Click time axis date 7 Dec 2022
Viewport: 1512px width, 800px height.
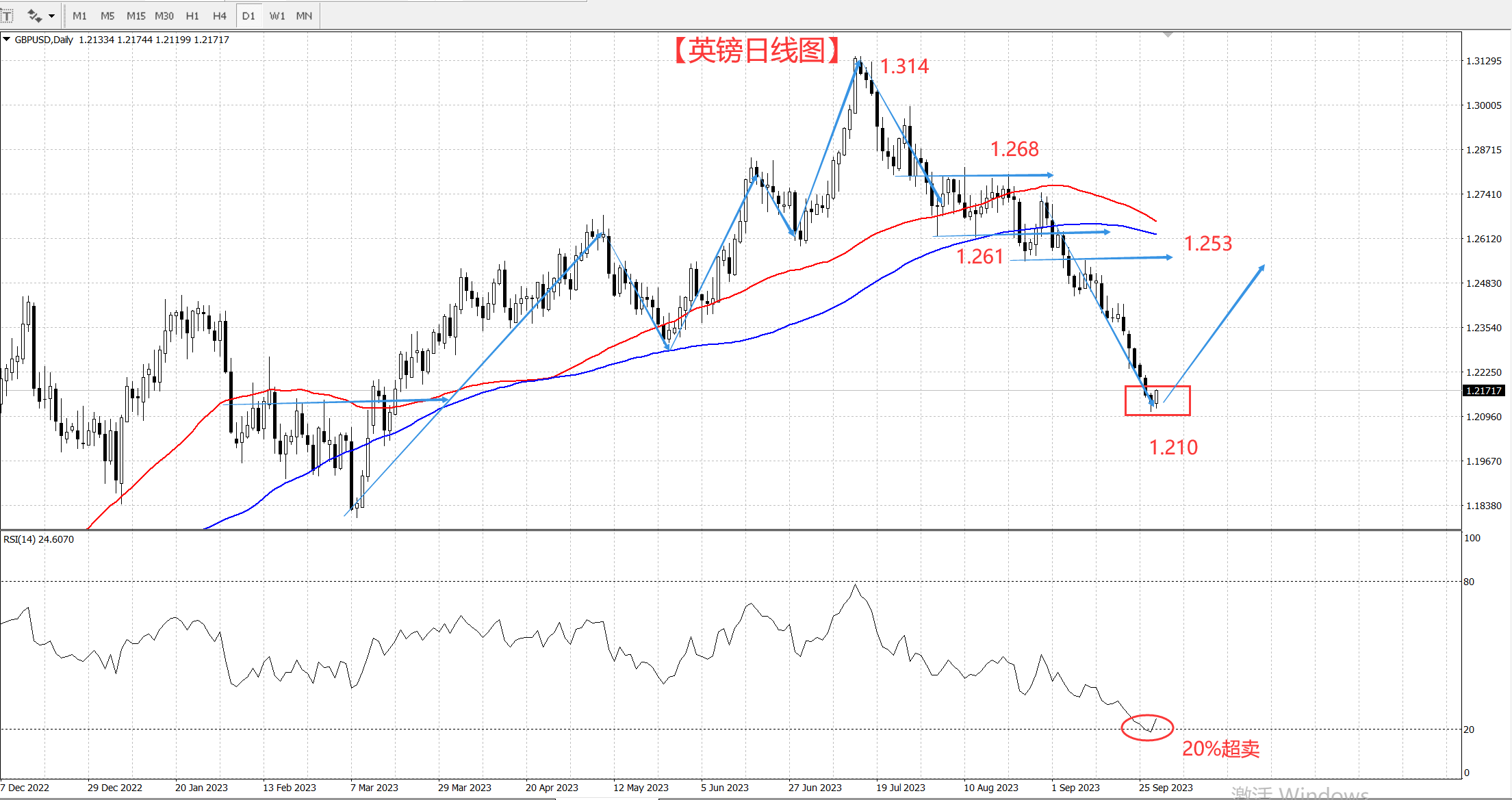point(25,788)
